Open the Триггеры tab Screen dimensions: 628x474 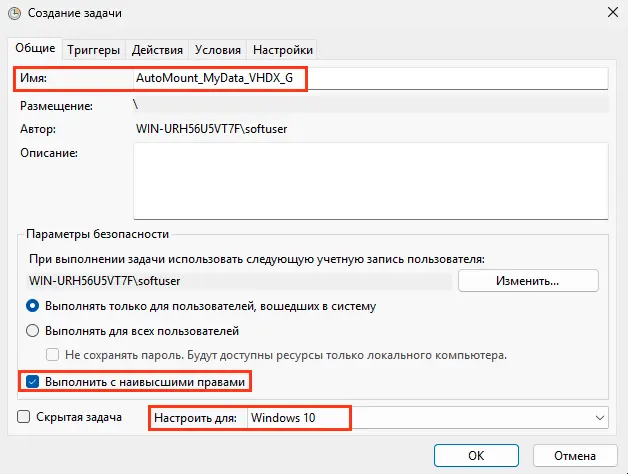coord(95,49)
